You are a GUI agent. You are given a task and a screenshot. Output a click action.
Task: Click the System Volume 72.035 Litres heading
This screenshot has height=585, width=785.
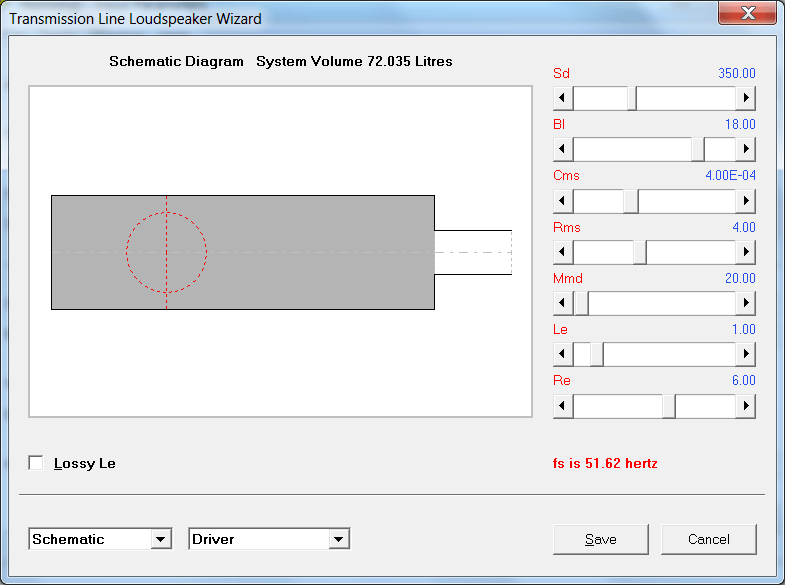tap(354, 61)
